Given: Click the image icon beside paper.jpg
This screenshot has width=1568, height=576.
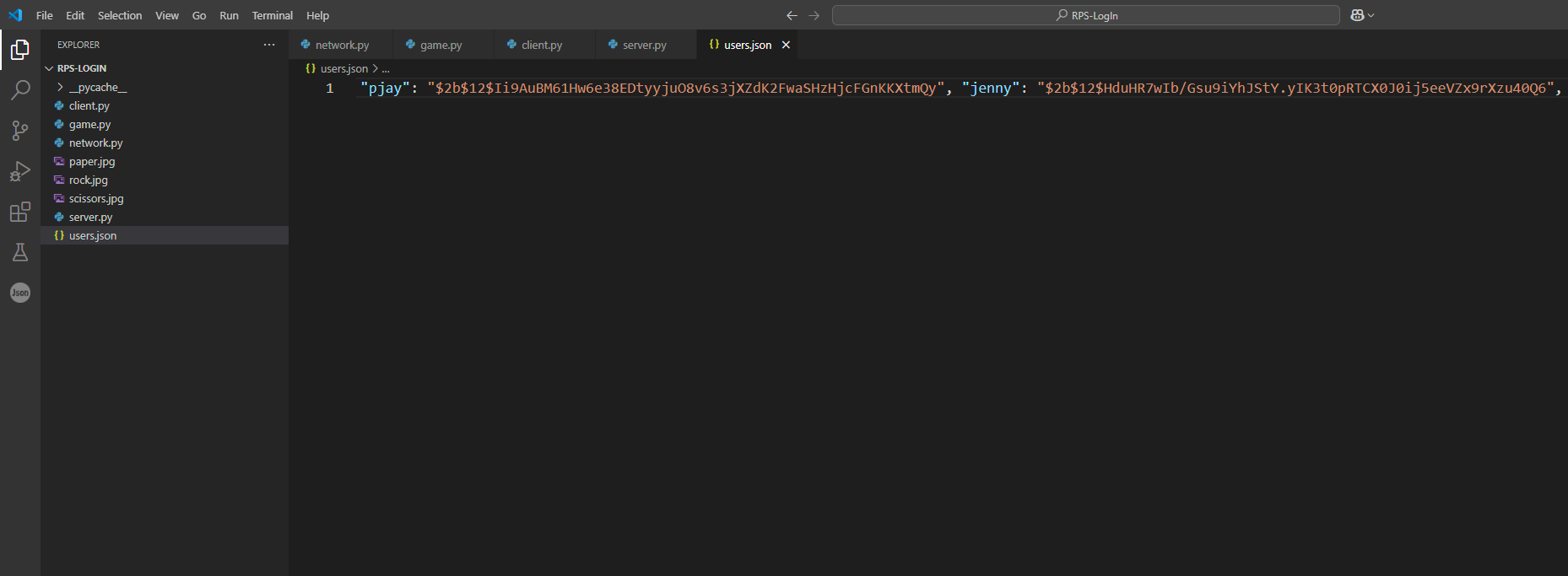Looking at the screenshot, I should click(x=59, y=161).
